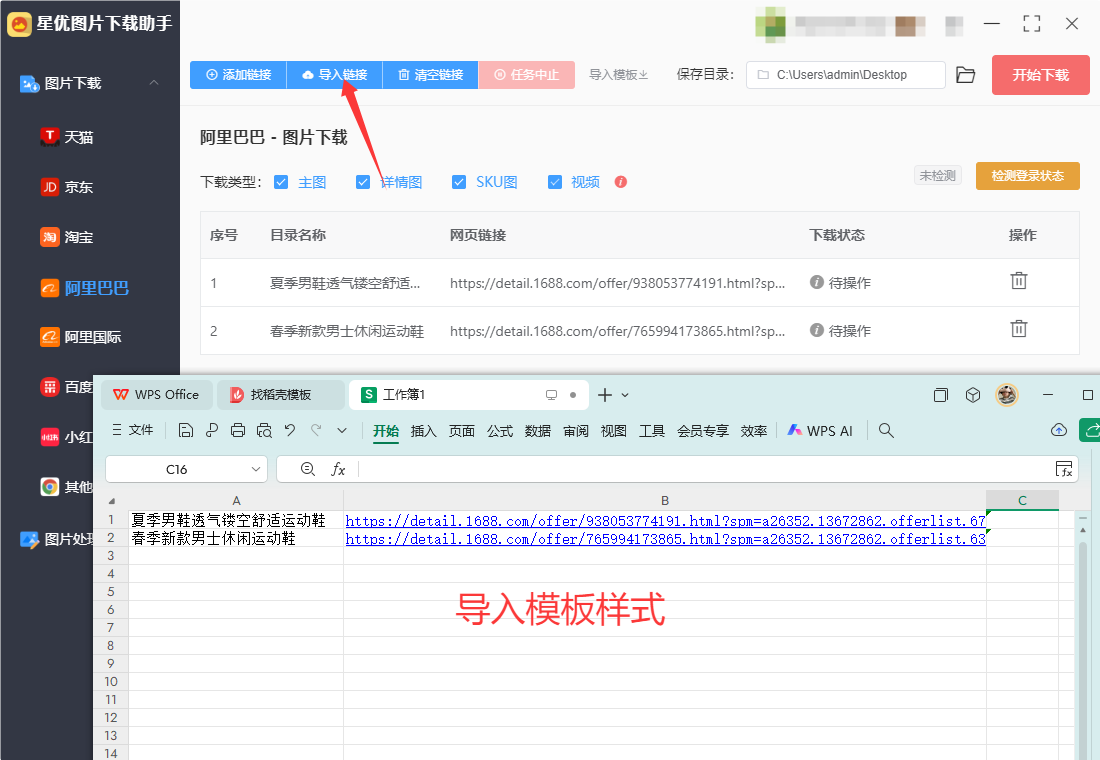1100x760 pixels.
Task: Browse for save folder with folder icon
Action: (x=966, y=74)
